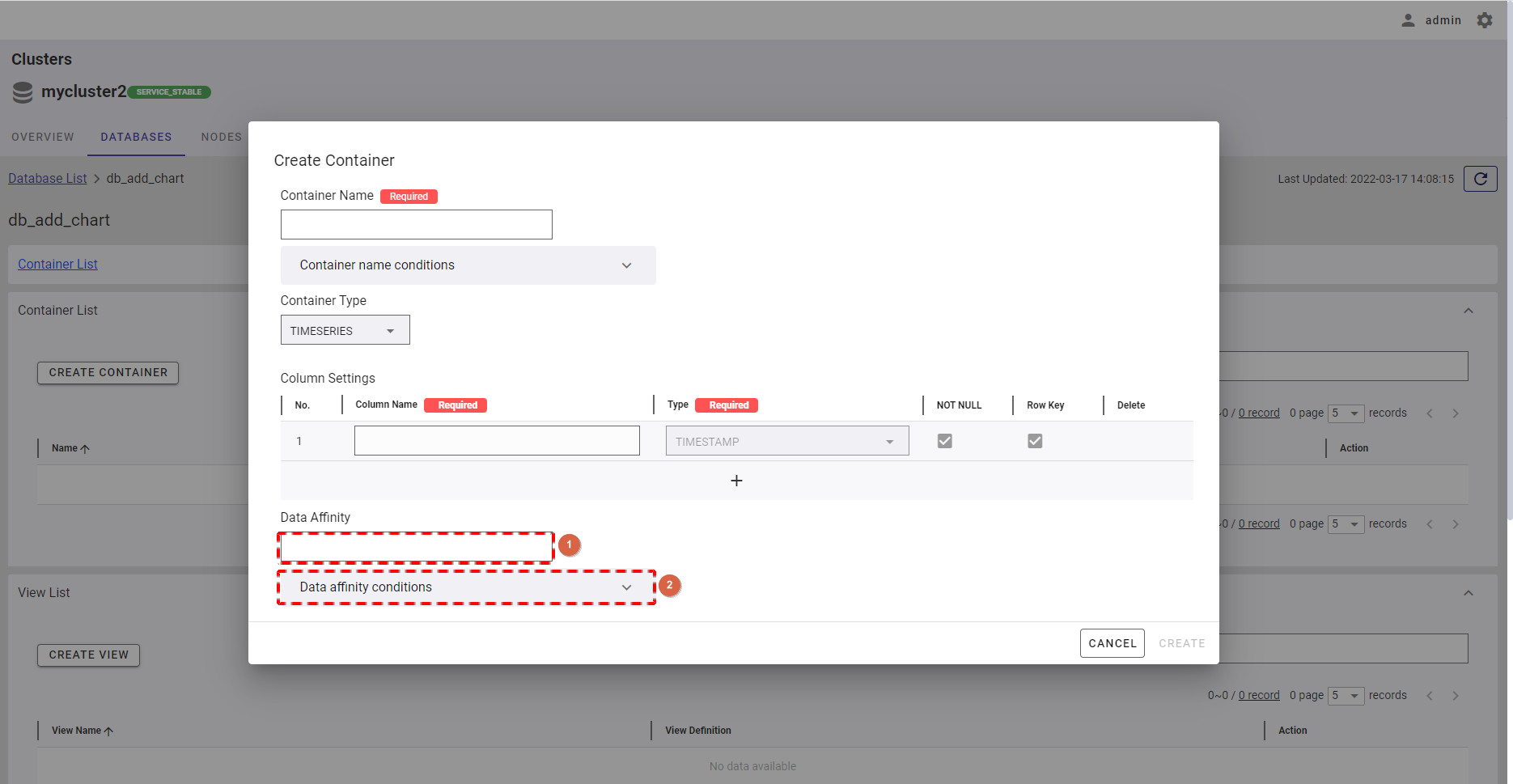Click the settings gear icon
This screenshot has width=1513, height=784.
pyautogui.click(x=1485, y=20)
